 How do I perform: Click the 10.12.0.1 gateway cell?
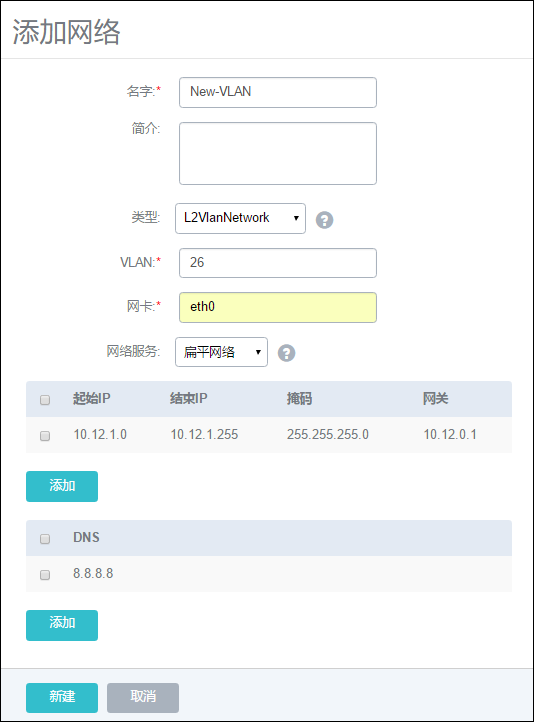450,434
